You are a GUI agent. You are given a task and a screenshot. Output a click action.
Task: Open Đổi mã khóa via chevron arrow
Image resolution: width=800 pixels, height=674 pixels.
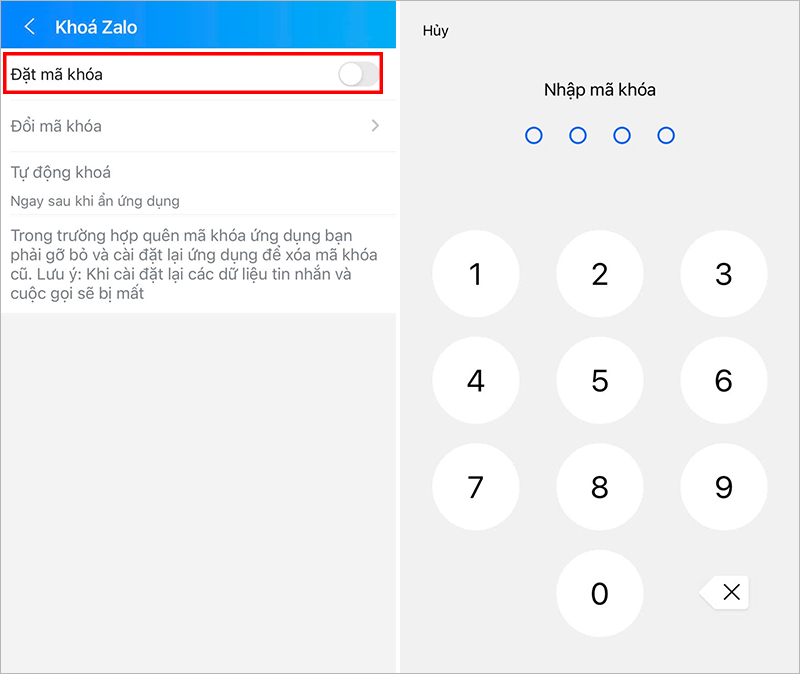point(376,126)
